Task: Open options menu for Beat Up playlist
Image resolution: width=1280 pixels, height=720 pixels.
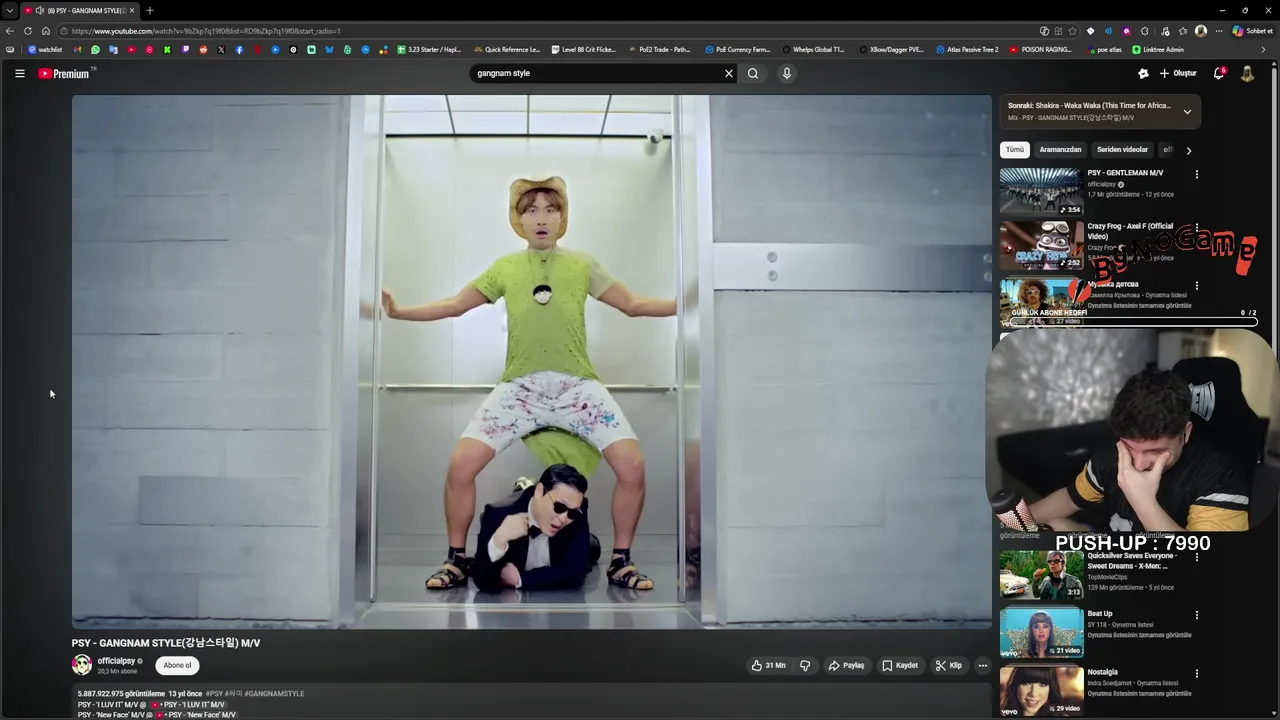Action: coord(1196,615)
